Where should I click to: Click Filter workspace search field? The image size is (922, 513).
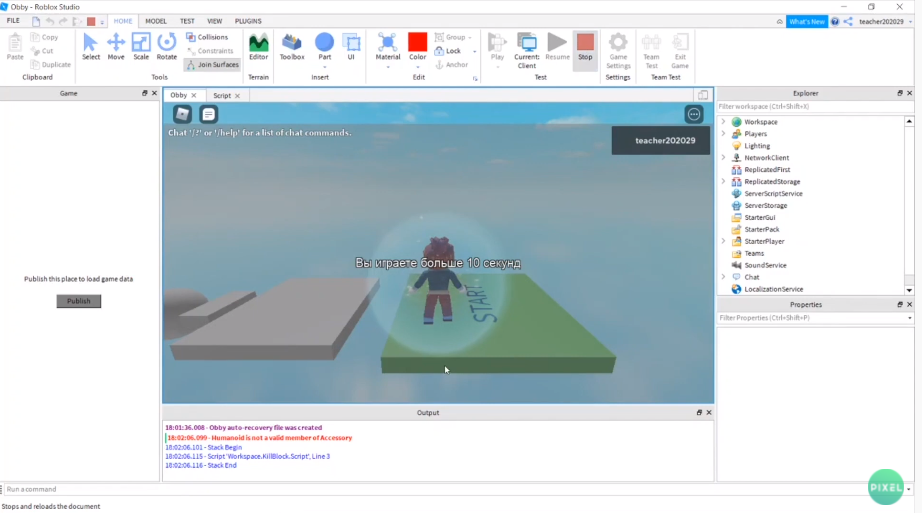815,106
